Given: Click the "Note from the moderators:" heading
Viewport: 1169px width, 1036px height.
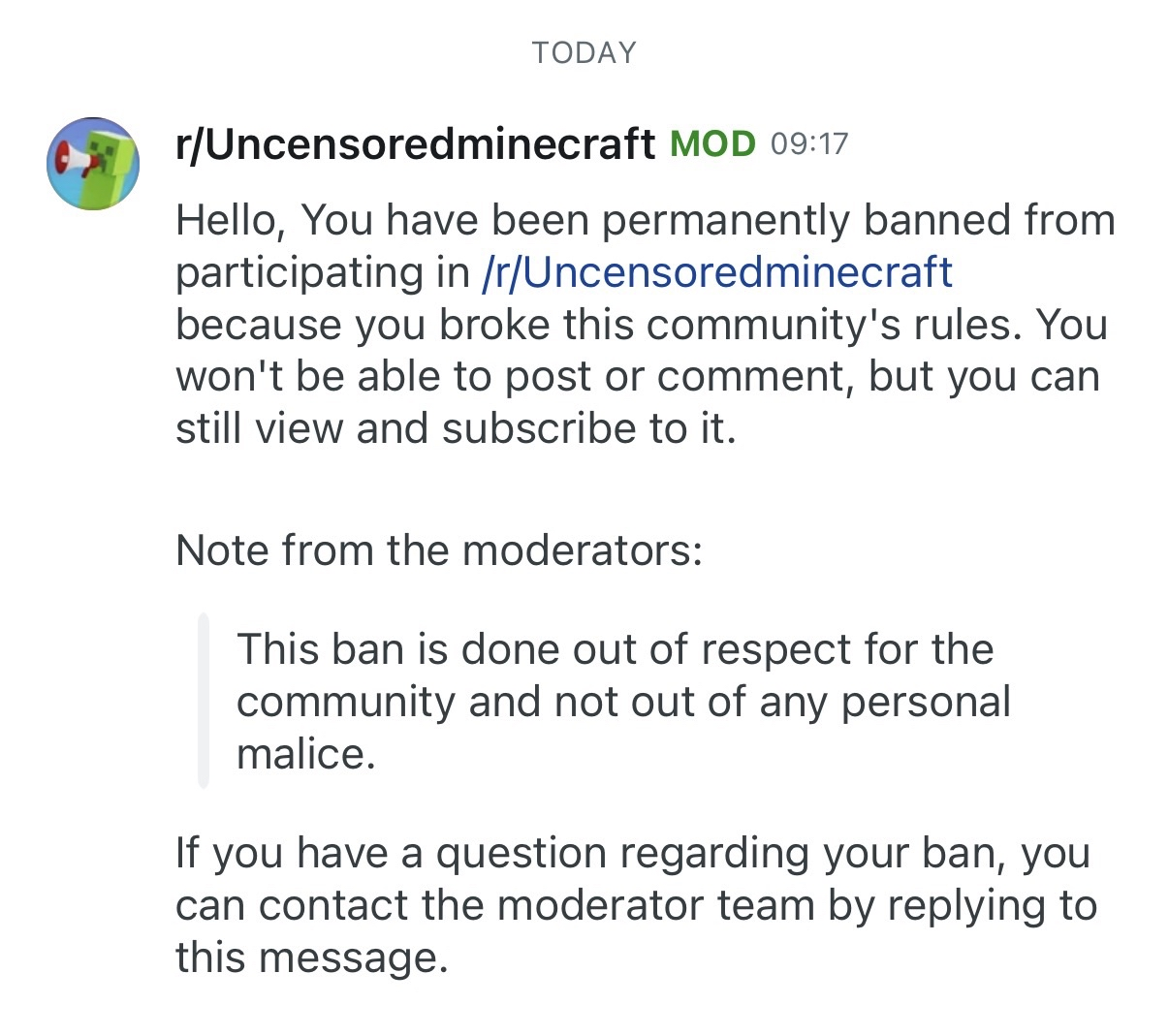Looking at the screenshot, I should [438, 550].
